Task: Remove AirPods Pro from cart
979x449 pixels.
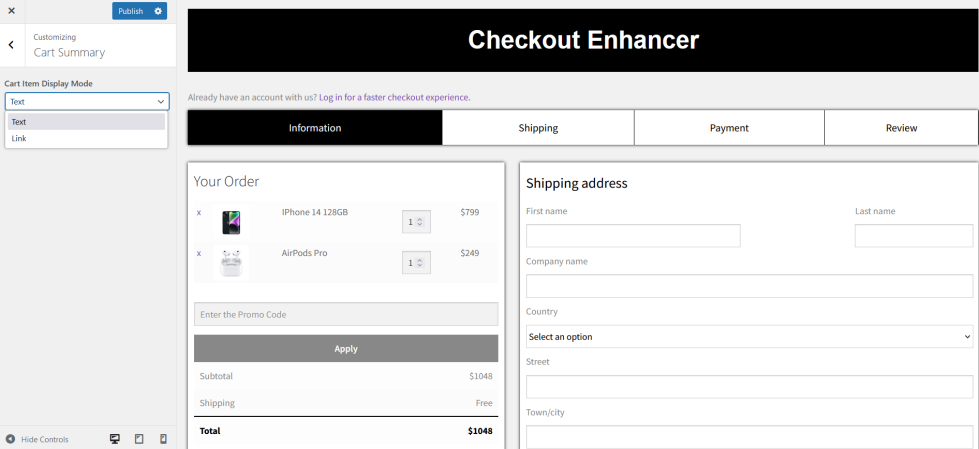Action: click(x=199, y=253)
